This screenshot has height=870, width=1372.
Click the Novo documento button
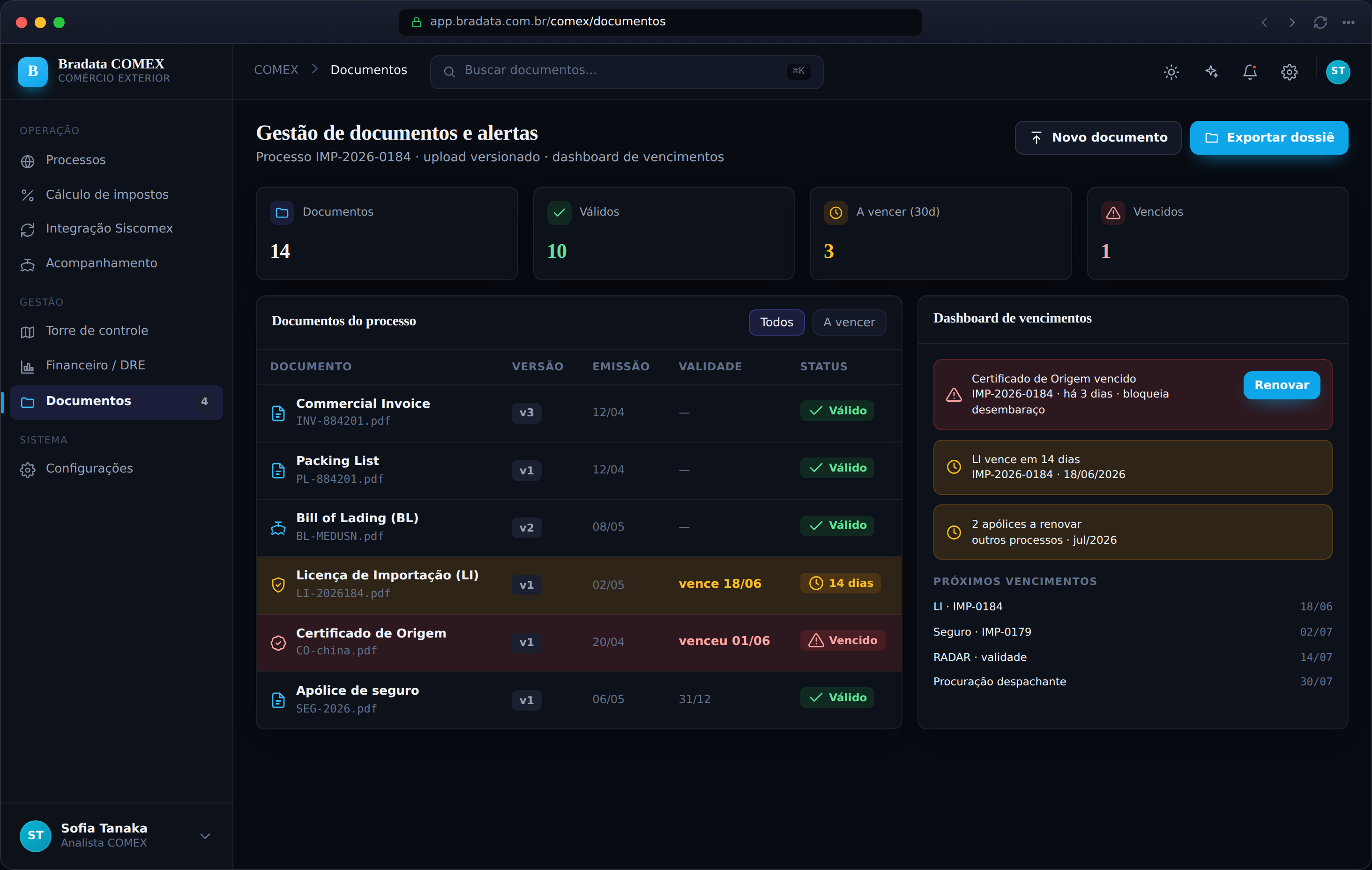click(1097, 137)
